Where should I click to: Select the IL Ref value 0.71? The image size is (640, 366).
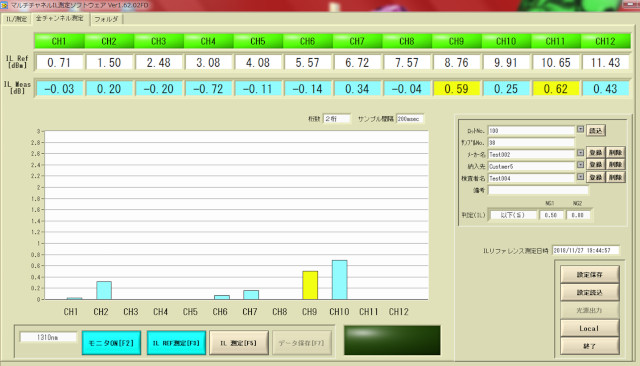coord(60,62)
